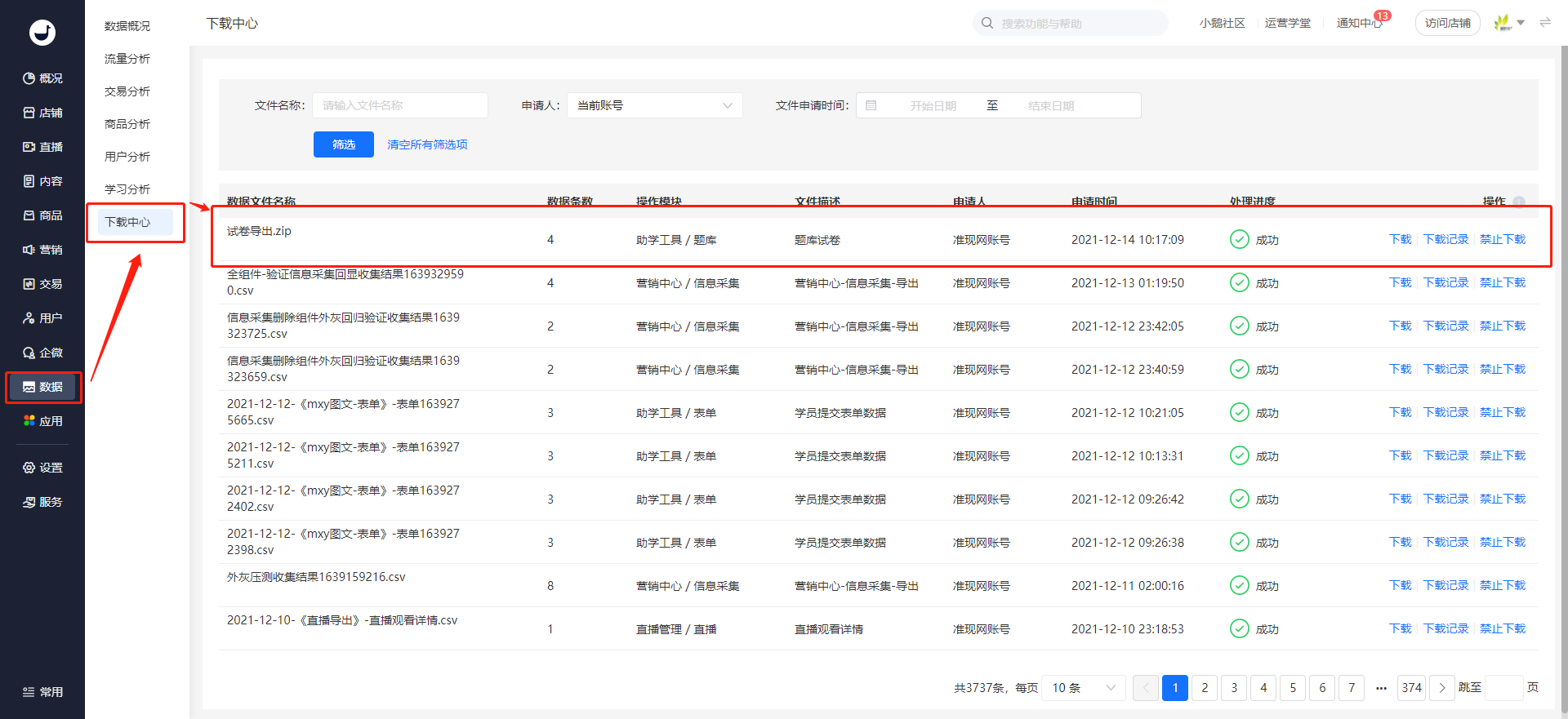Click the 开始日期 date field
Image resolution: width=1568 pixels, height=719 pixels.
(933, 106)
